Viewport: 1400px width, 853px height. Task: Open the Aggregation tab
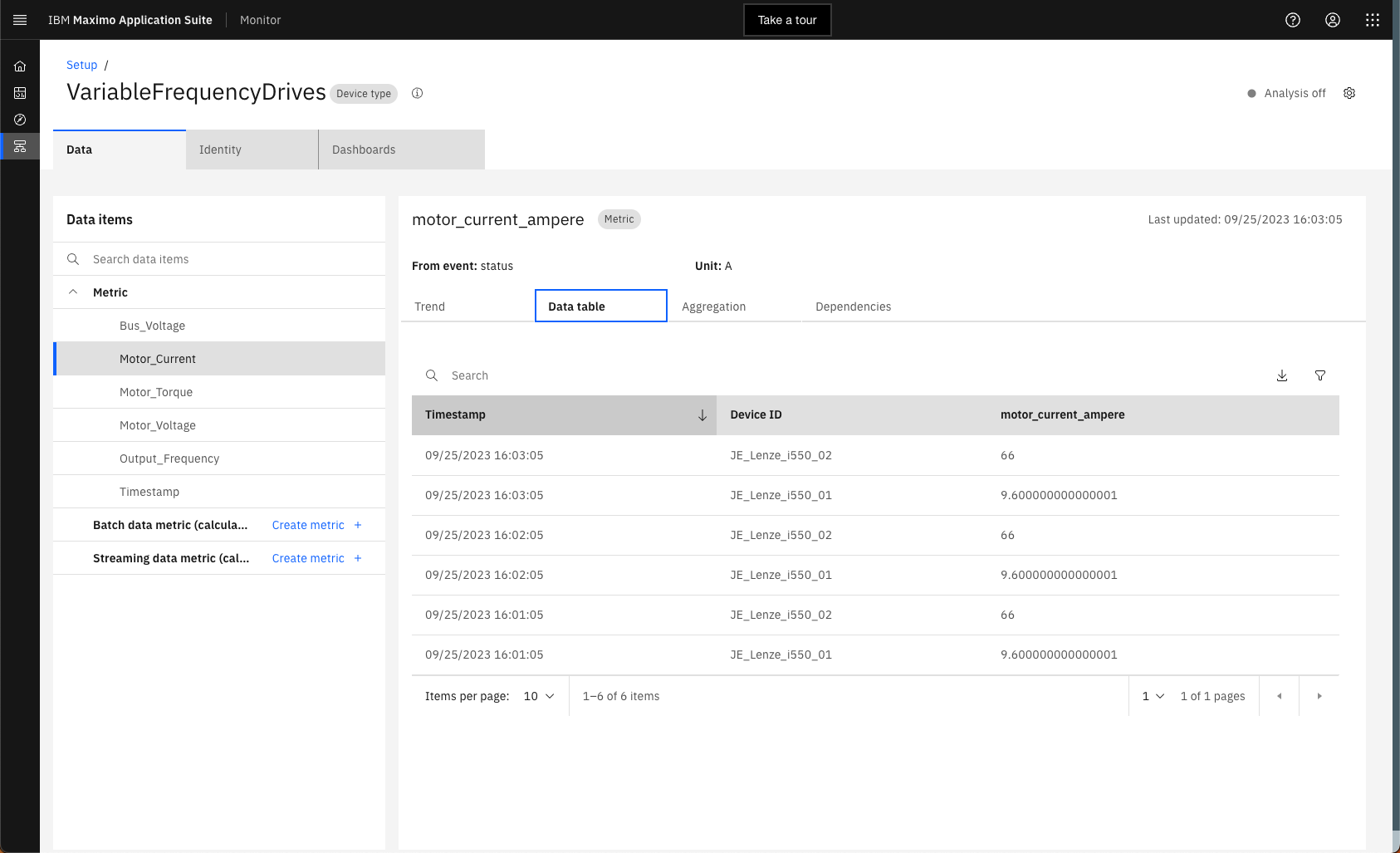(x=735, y=306)
